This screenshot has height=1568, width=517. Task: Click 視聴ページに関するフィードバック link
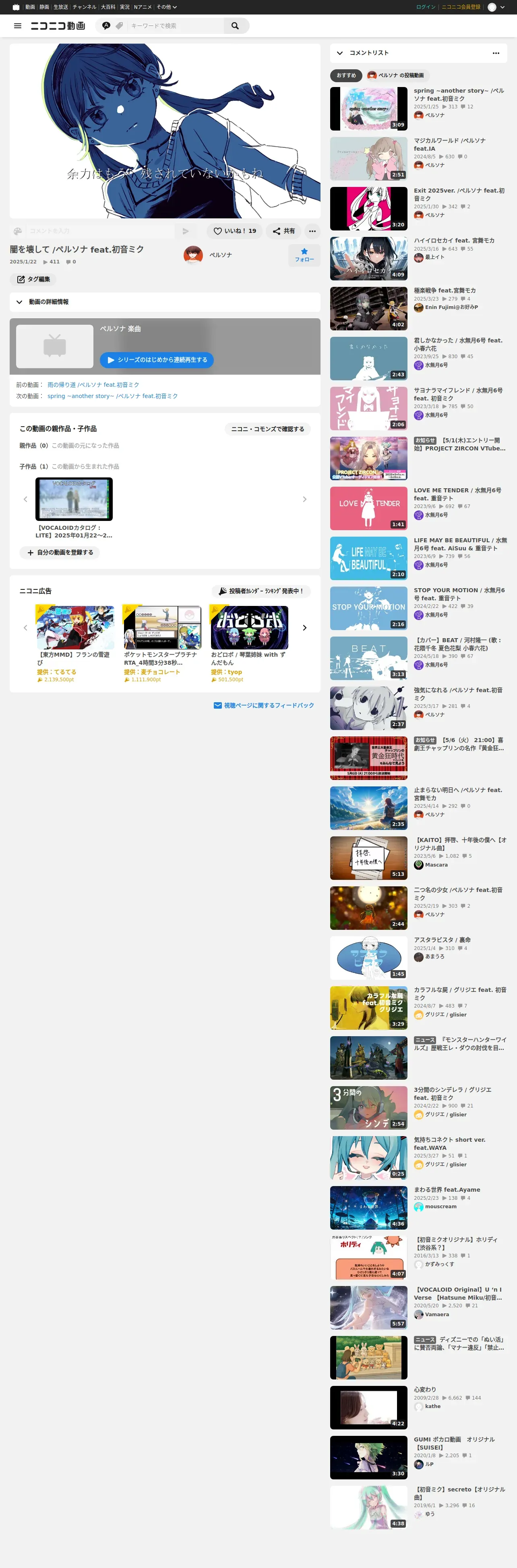coord(264,705)
